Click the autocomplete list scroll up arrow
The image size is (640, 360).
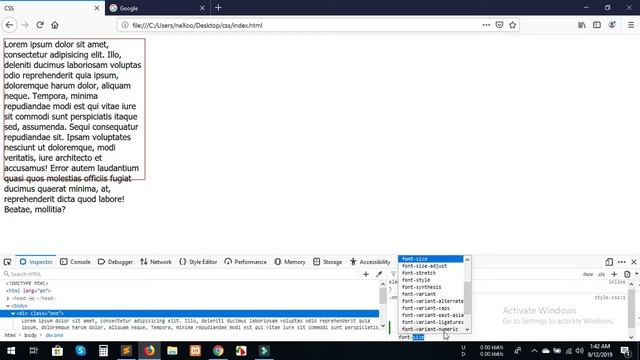tap(467, 260)
